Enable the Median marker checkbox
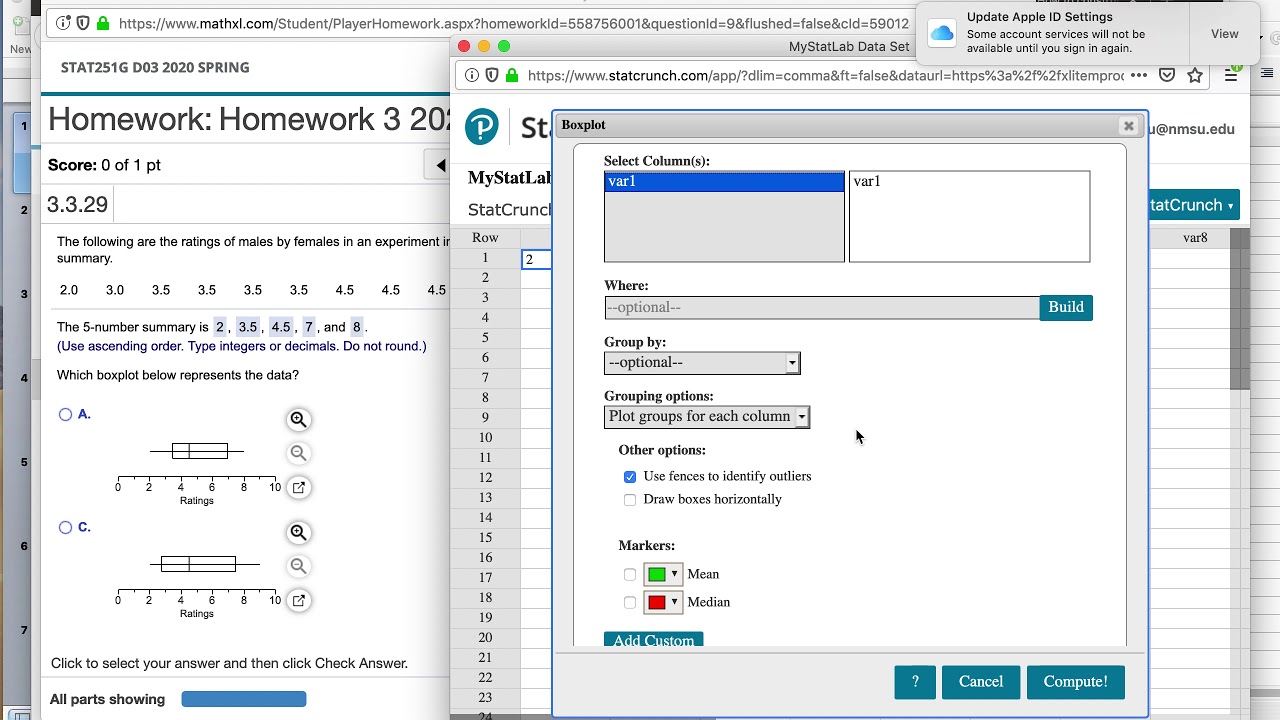 tap(630, 603)
